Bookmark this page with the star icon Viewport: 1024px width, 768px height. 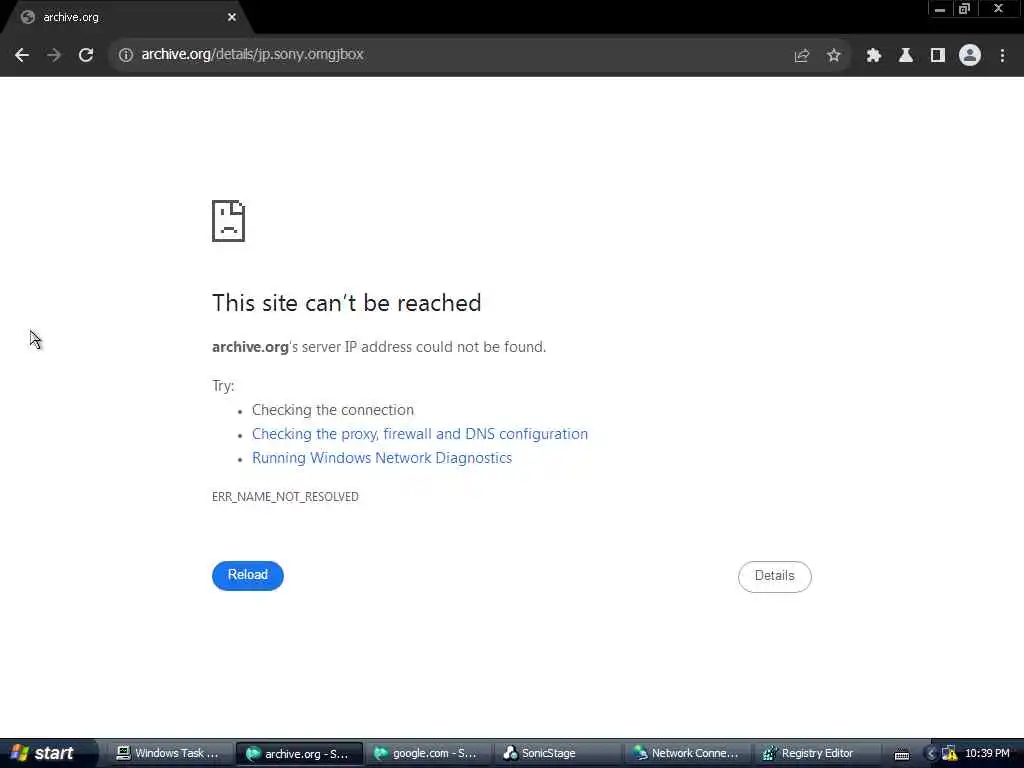834,56
